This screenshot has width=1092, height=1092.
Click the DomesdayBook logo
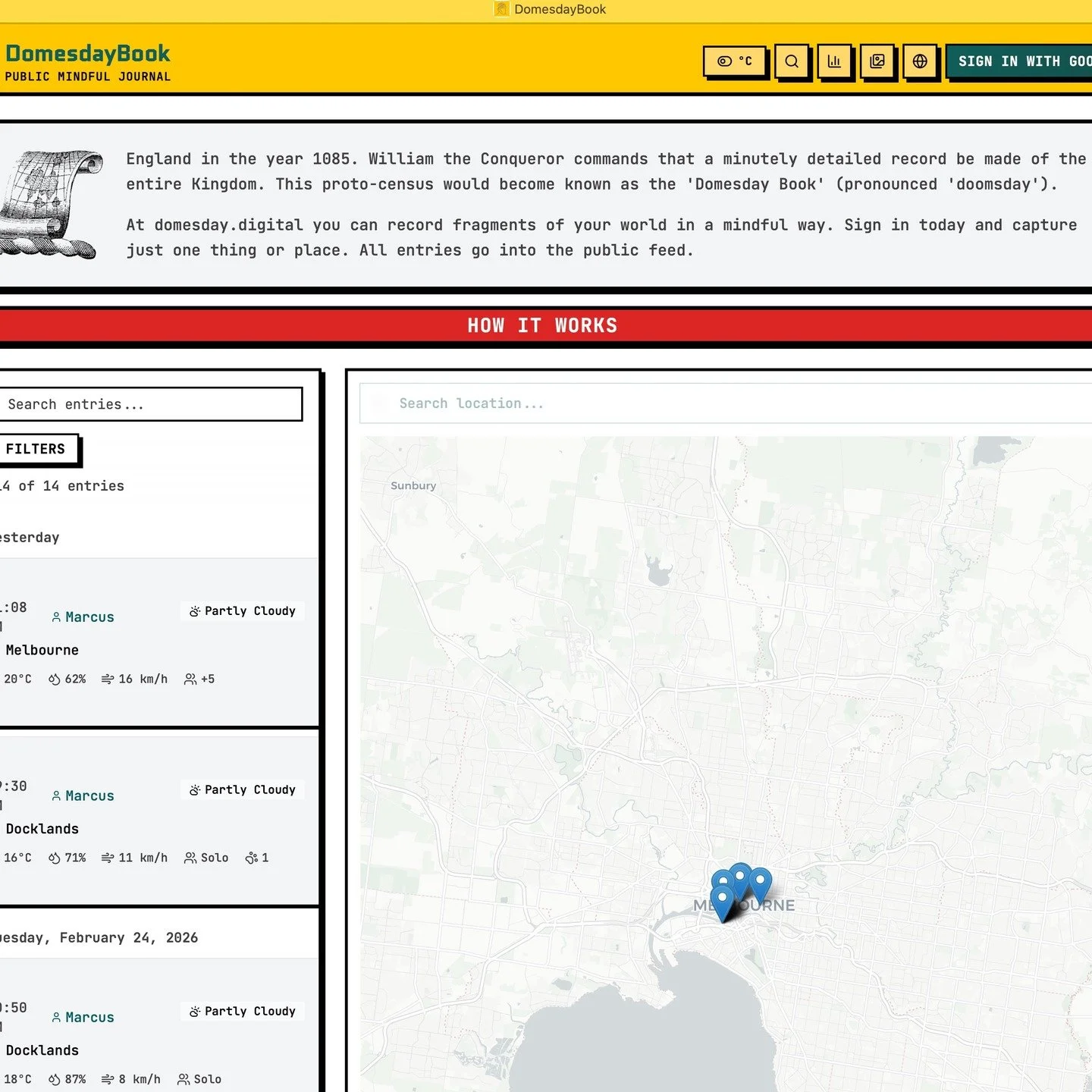click(87, 53)
